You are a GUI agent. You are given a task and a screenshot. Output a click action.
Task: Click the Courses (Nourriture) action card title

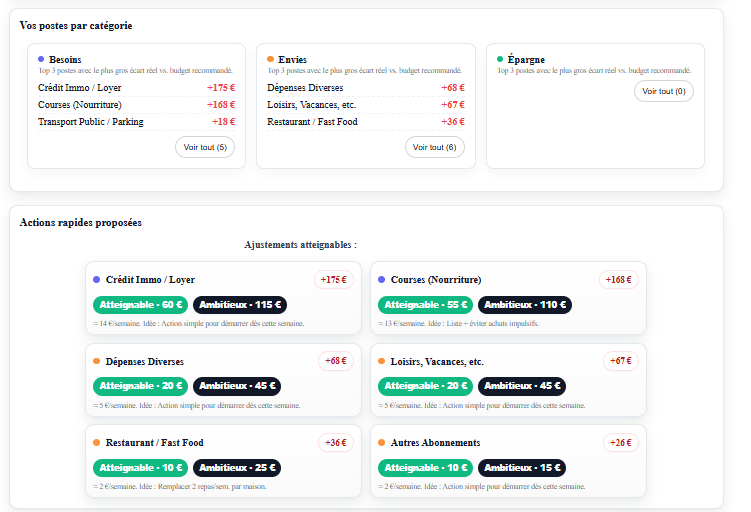pyautogui.click(x=436, y=280)
